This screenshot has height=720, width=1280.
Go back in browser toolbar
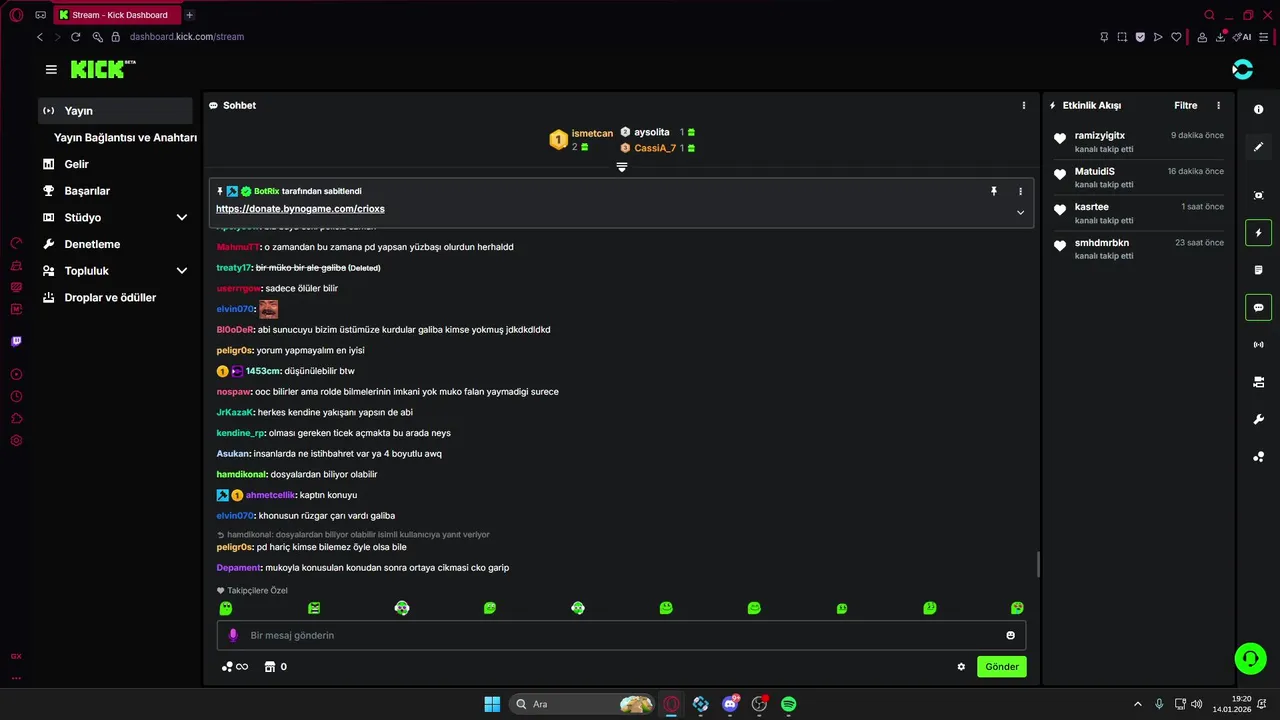pyautogui.click(x=40, y=37)
